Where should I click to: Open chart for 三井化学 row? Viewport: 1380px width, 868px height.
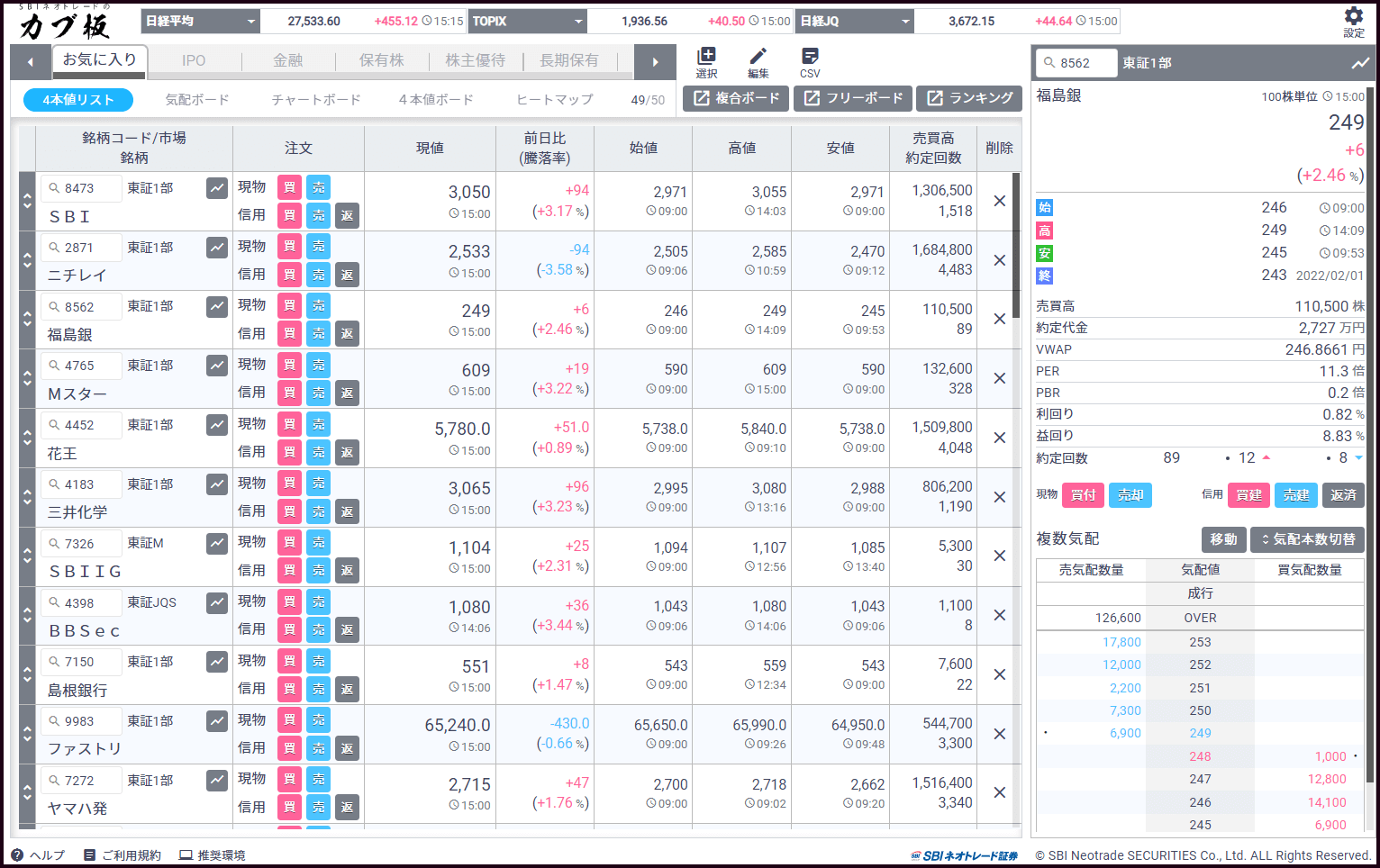click(217, 484)
